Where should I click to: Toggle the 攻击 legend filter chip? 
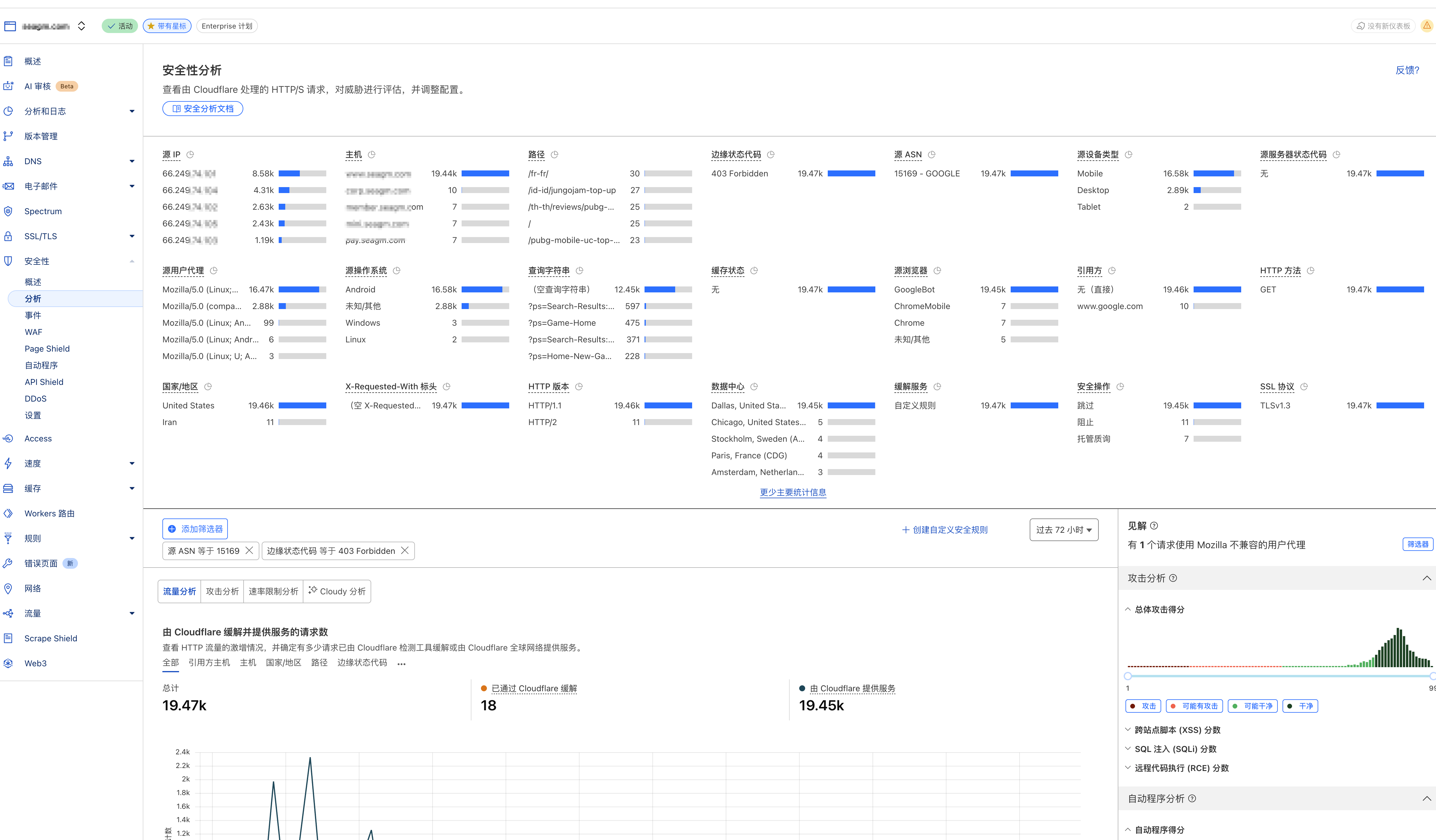click(x=1143, y=706)
